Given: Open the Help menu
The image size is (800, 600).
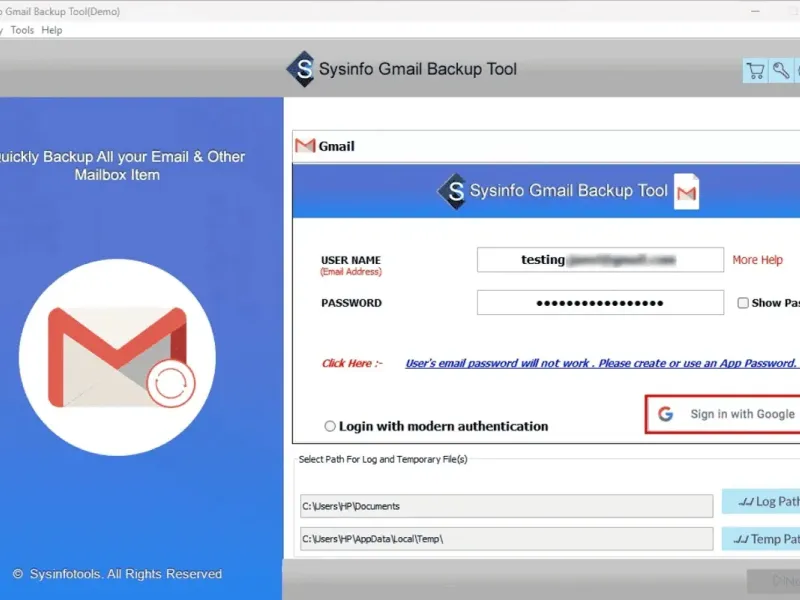Looking at the screenshot, I should click(x=52, y=30).
